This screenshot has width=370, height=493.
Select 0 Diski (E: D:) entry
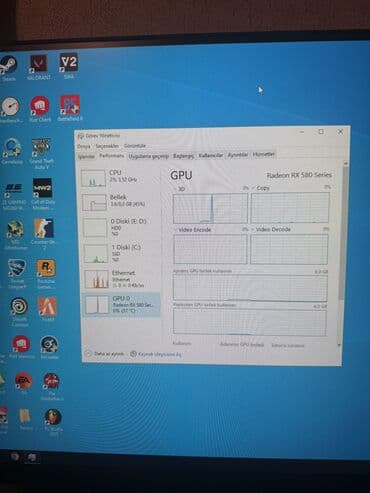pos(121,227)
